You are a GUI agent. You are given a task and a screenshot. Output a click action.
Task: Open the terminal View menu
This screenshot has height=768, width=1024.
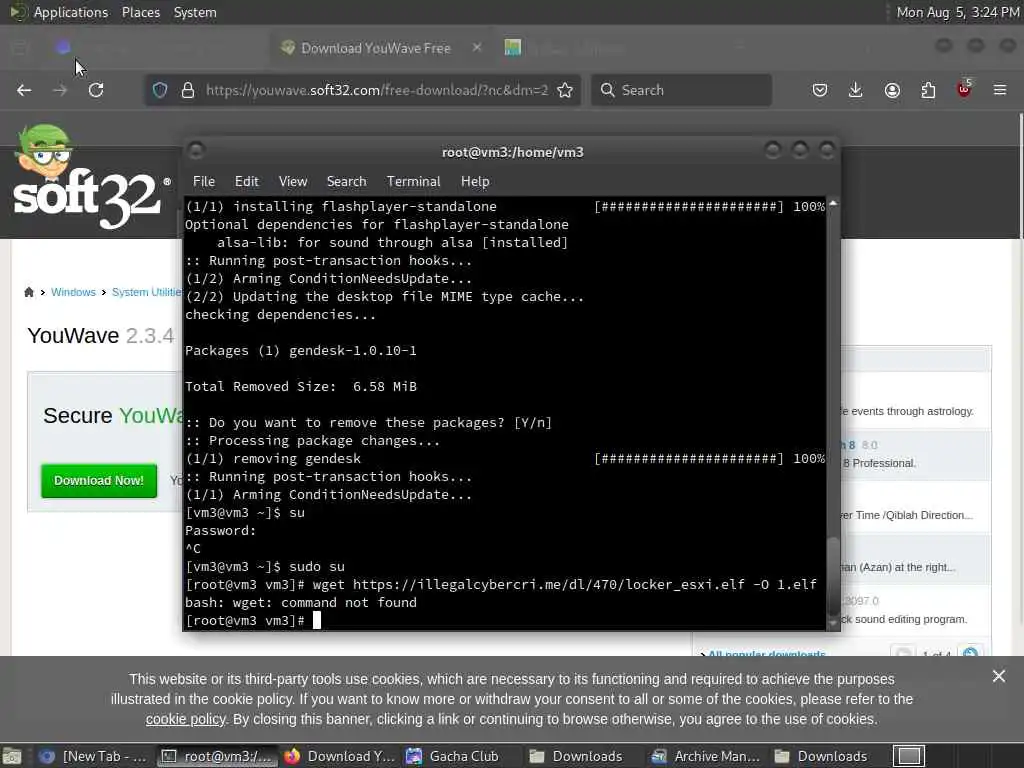[x=293, y=182]
